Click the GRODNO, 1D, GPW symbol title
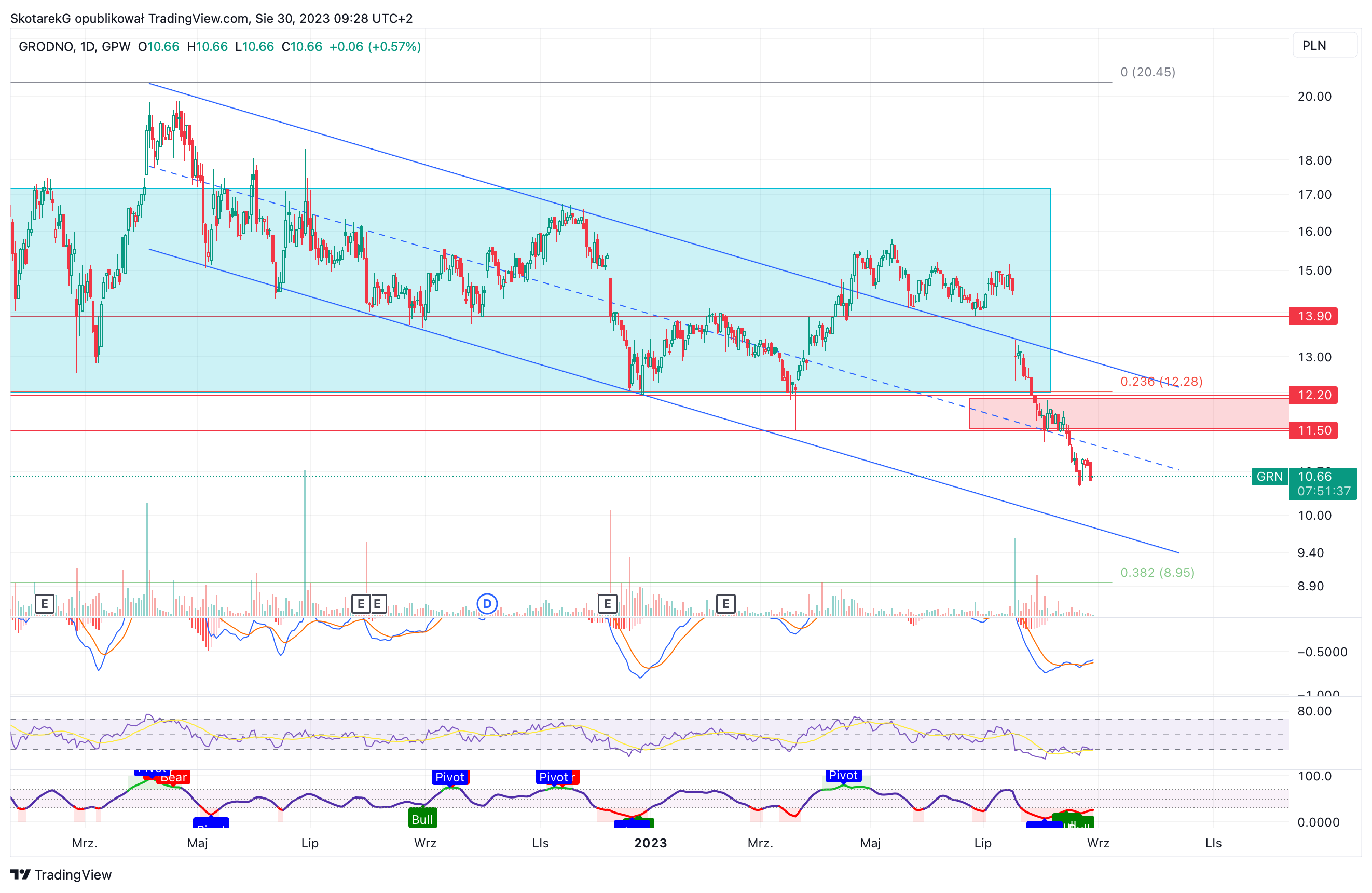The width and height of the screenshot is (1372, 893). [x=75, y=47]
